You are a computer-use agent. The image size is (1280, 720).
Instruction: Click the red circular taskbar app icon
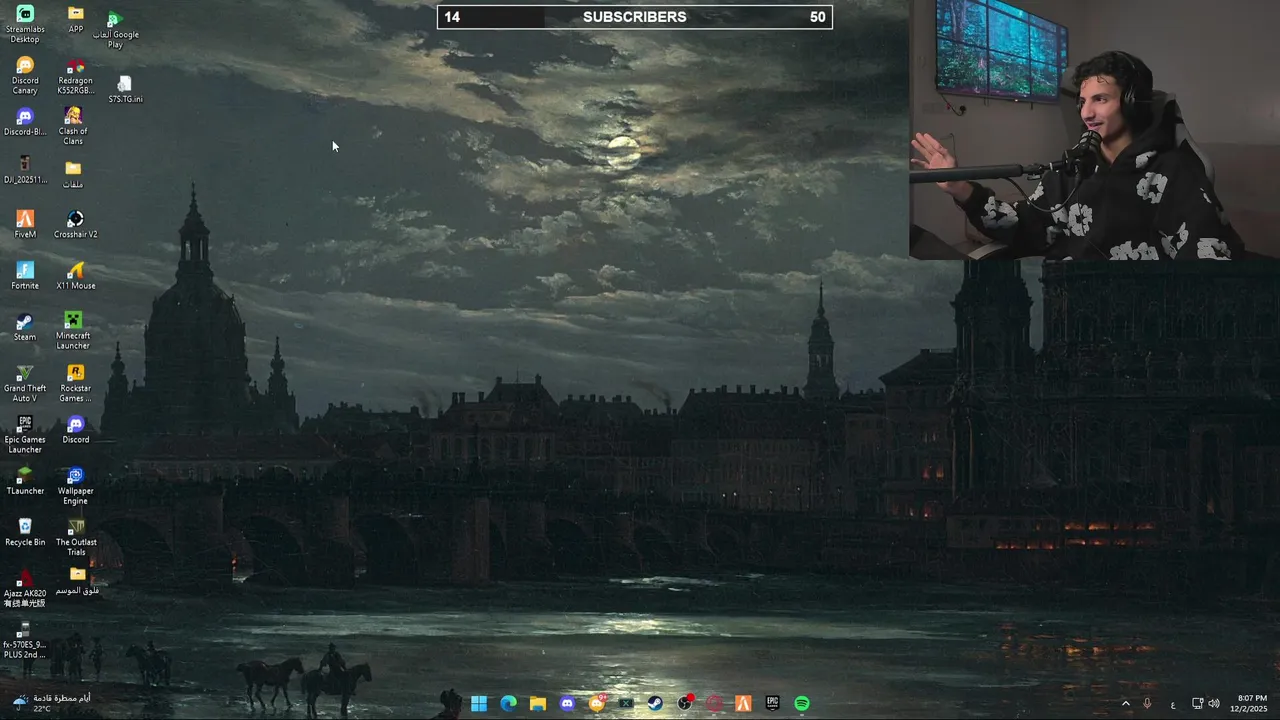(714, 704)
